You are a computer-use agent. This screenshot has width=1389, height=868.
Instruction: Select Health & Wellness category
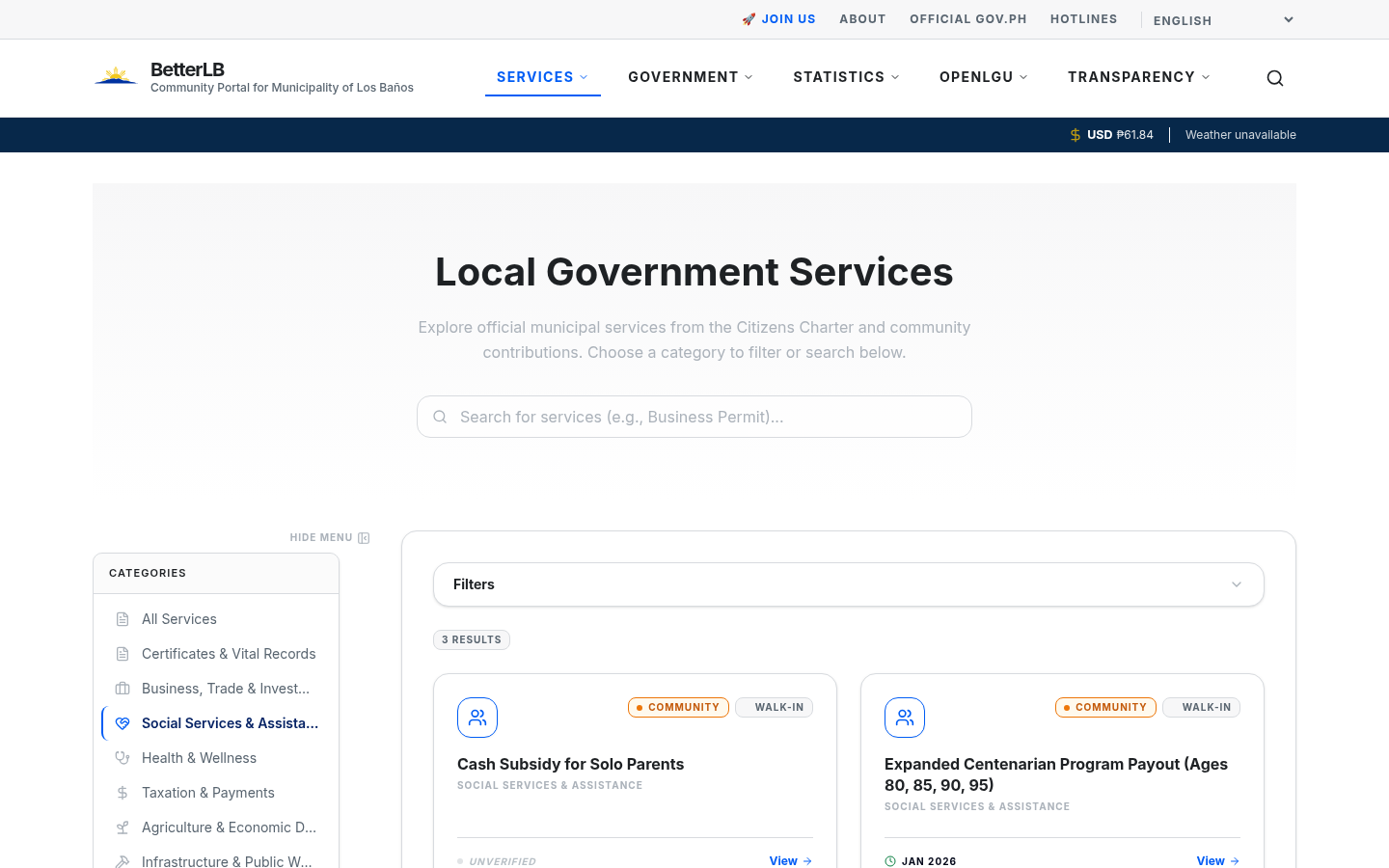216,758
